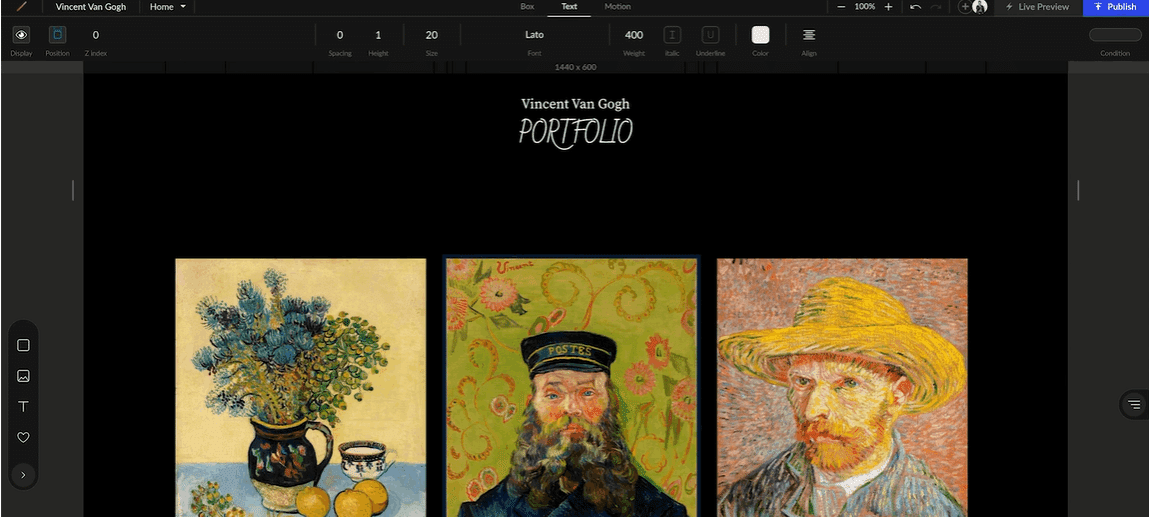Switch to the Text tab
The height and width of the screenshot is (517, 1149).
click(569, 7)
